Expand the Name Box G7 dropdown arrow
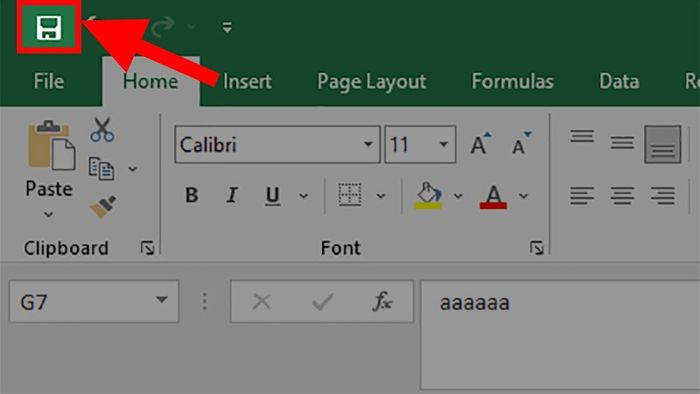700x394 pixels. click(x=162, y=300)
